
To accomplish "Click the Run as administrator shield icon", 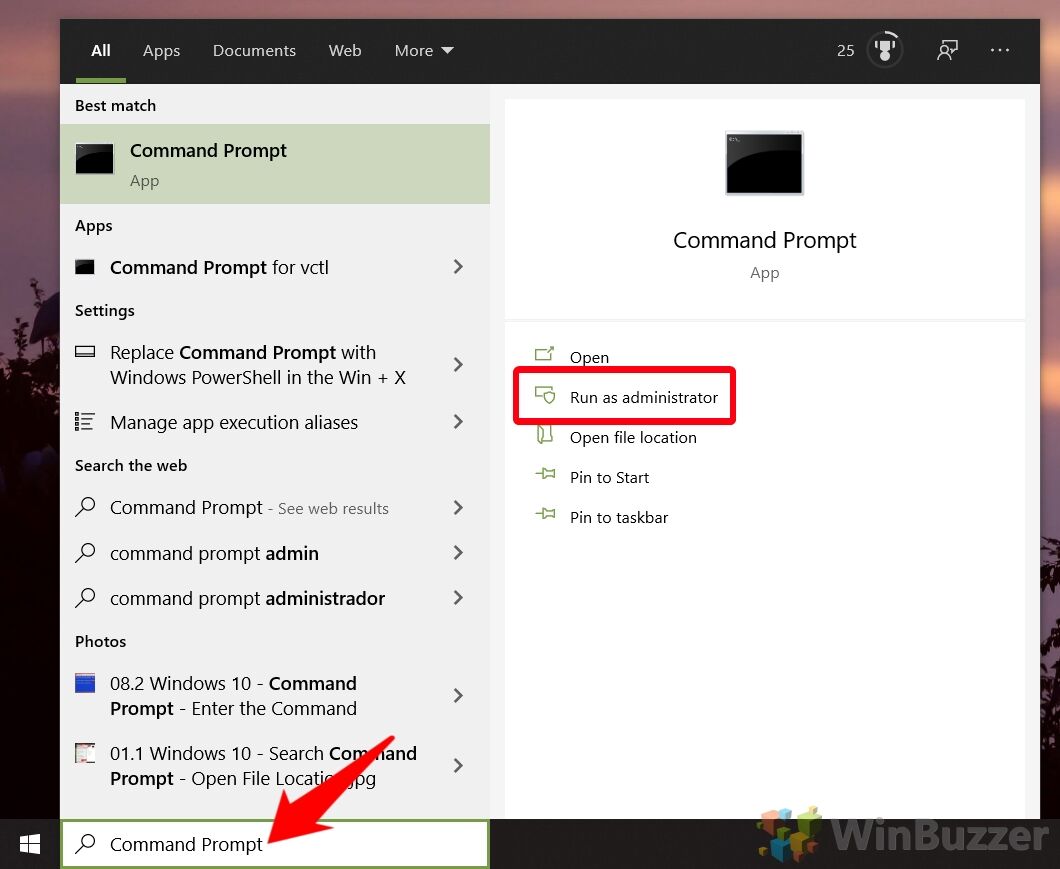I will [x=545, y=395].
